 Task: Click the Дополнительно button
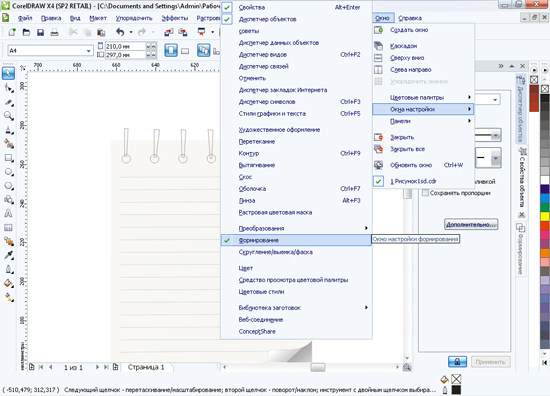pos(471,224)
